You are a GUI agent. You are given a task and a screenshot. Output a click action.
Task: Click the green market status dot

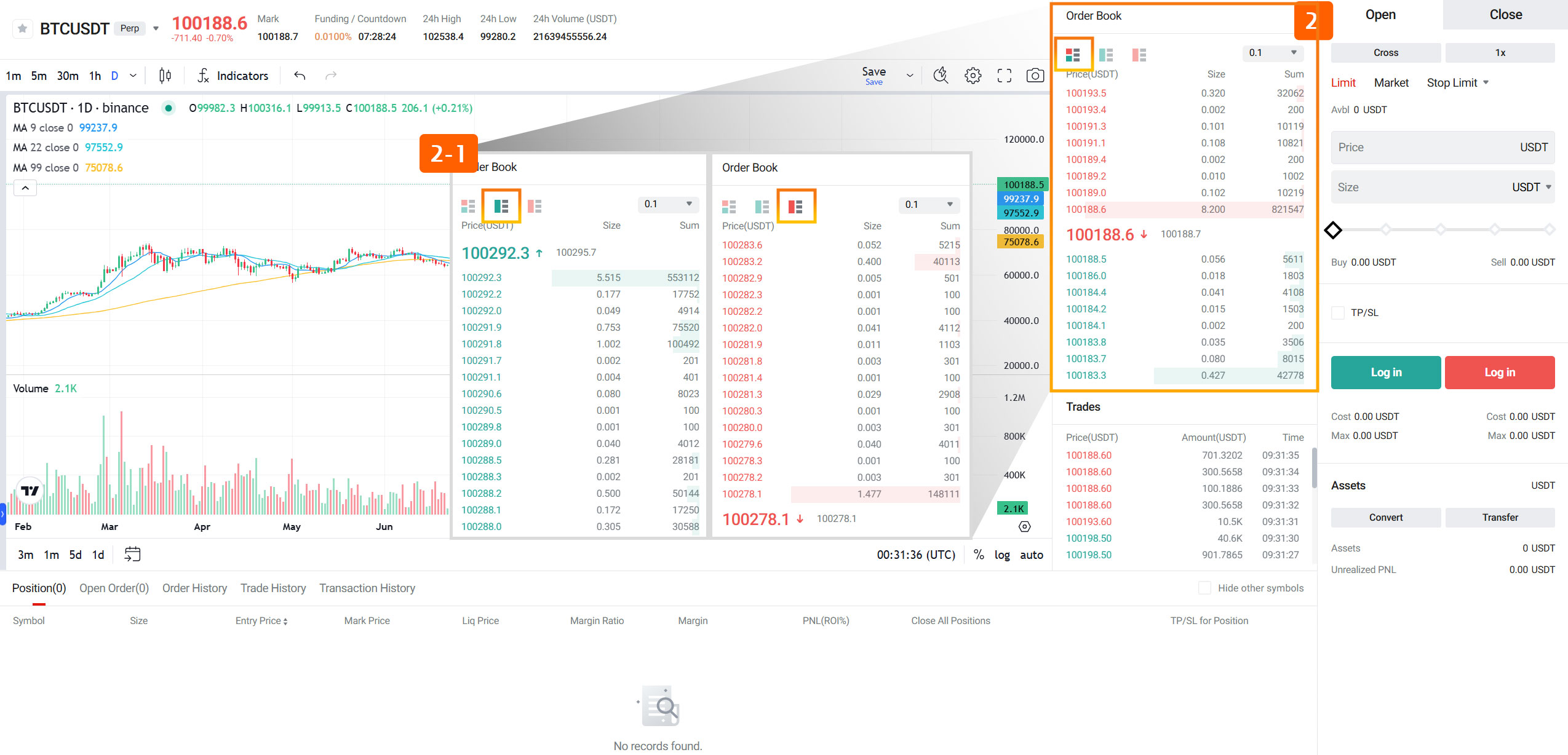[x=168, y=108]
